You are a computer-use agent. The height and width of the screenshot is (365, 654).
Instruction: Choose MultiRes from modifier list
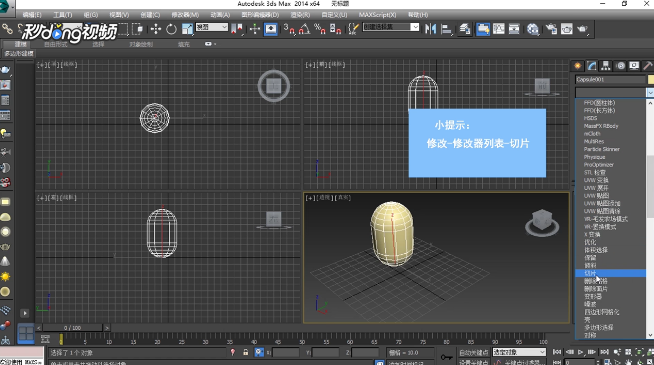pos(594,141)
